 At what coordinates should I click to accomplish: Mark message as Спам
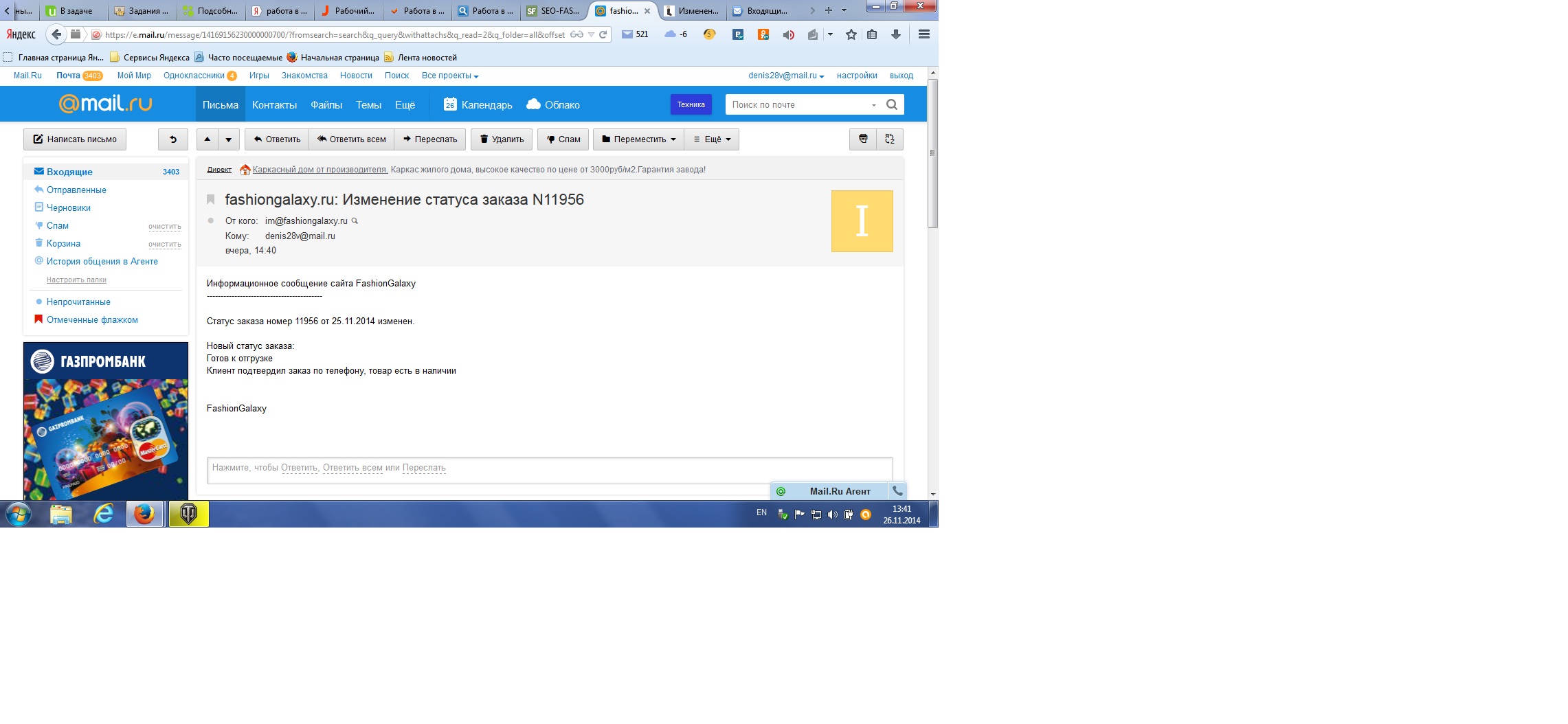(563, 139)
